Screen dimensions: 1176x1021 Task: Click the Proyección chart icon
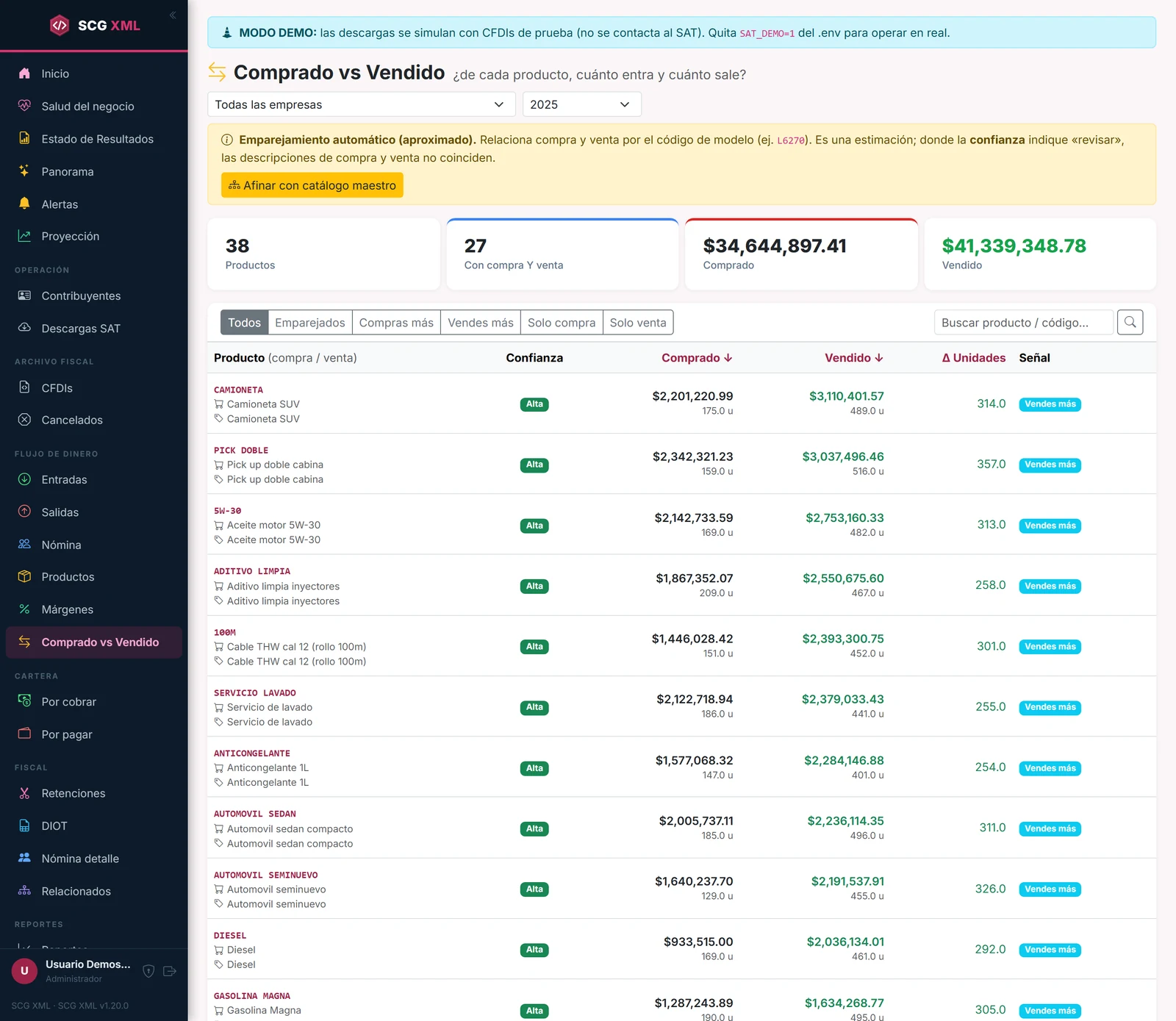click(24, 236)
